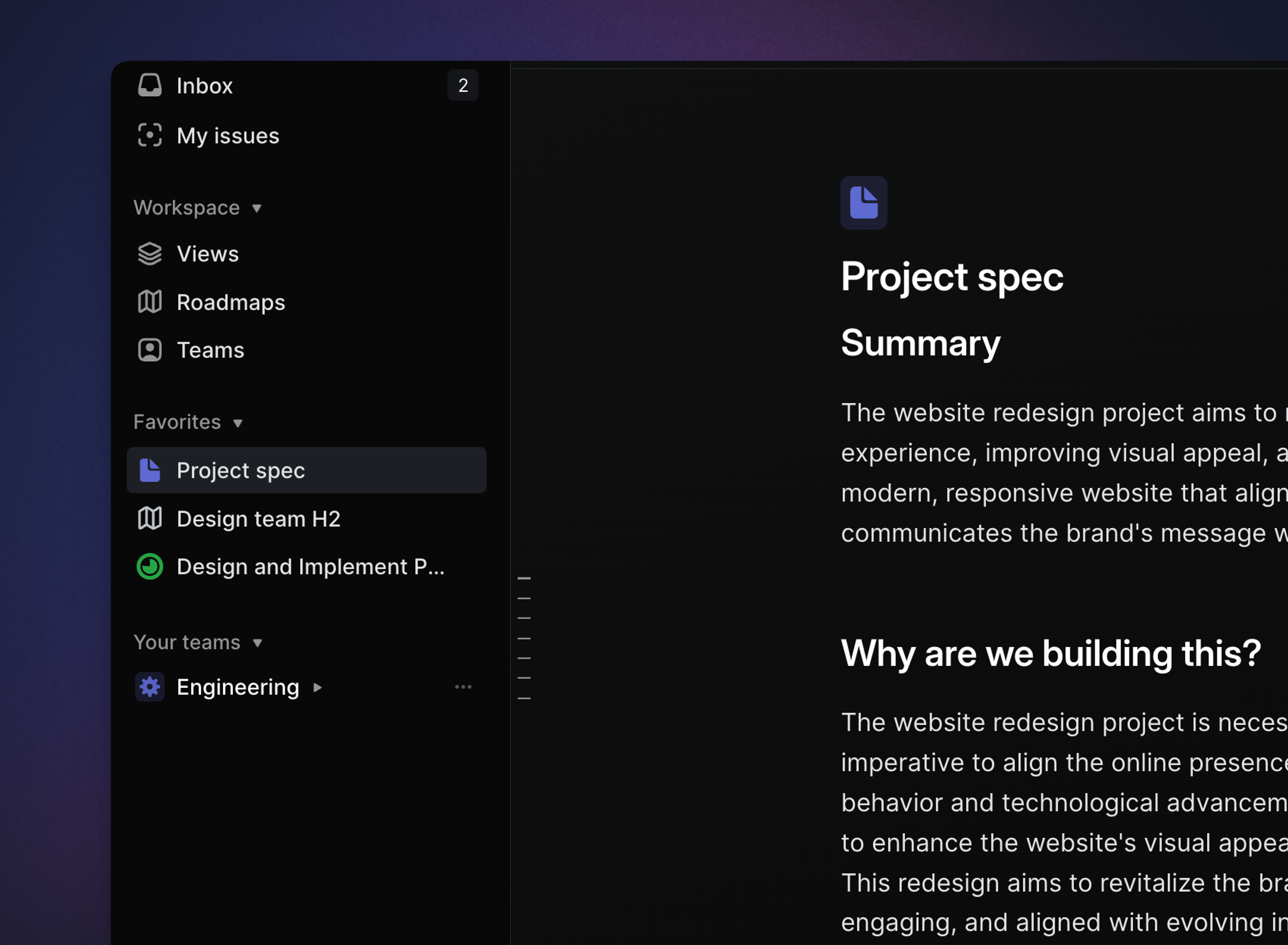
Task: Open the Roadmaps page
Action: click(x=231, y=303)
